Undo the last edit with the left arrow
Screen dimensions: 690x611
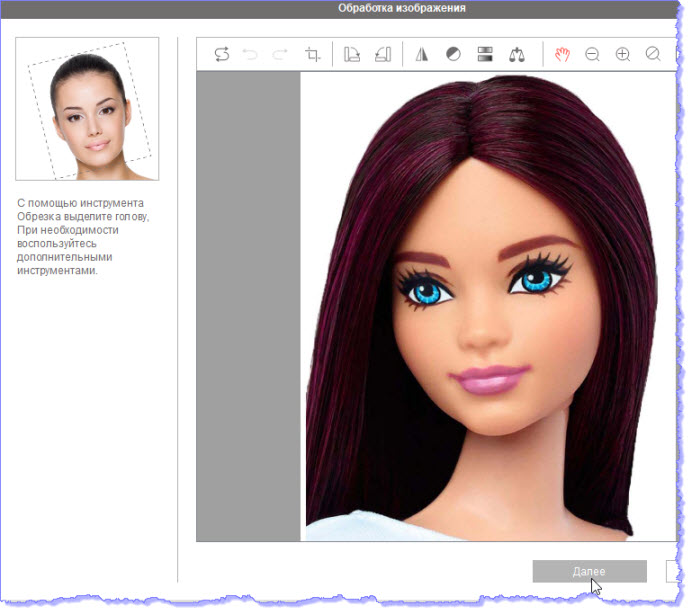click(250, 54)
